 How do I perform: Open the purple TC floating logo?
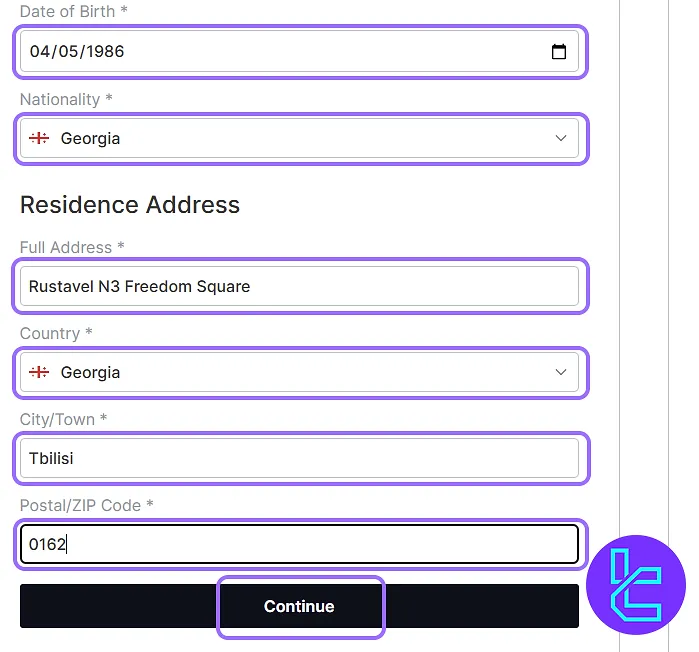click(636, 585)
